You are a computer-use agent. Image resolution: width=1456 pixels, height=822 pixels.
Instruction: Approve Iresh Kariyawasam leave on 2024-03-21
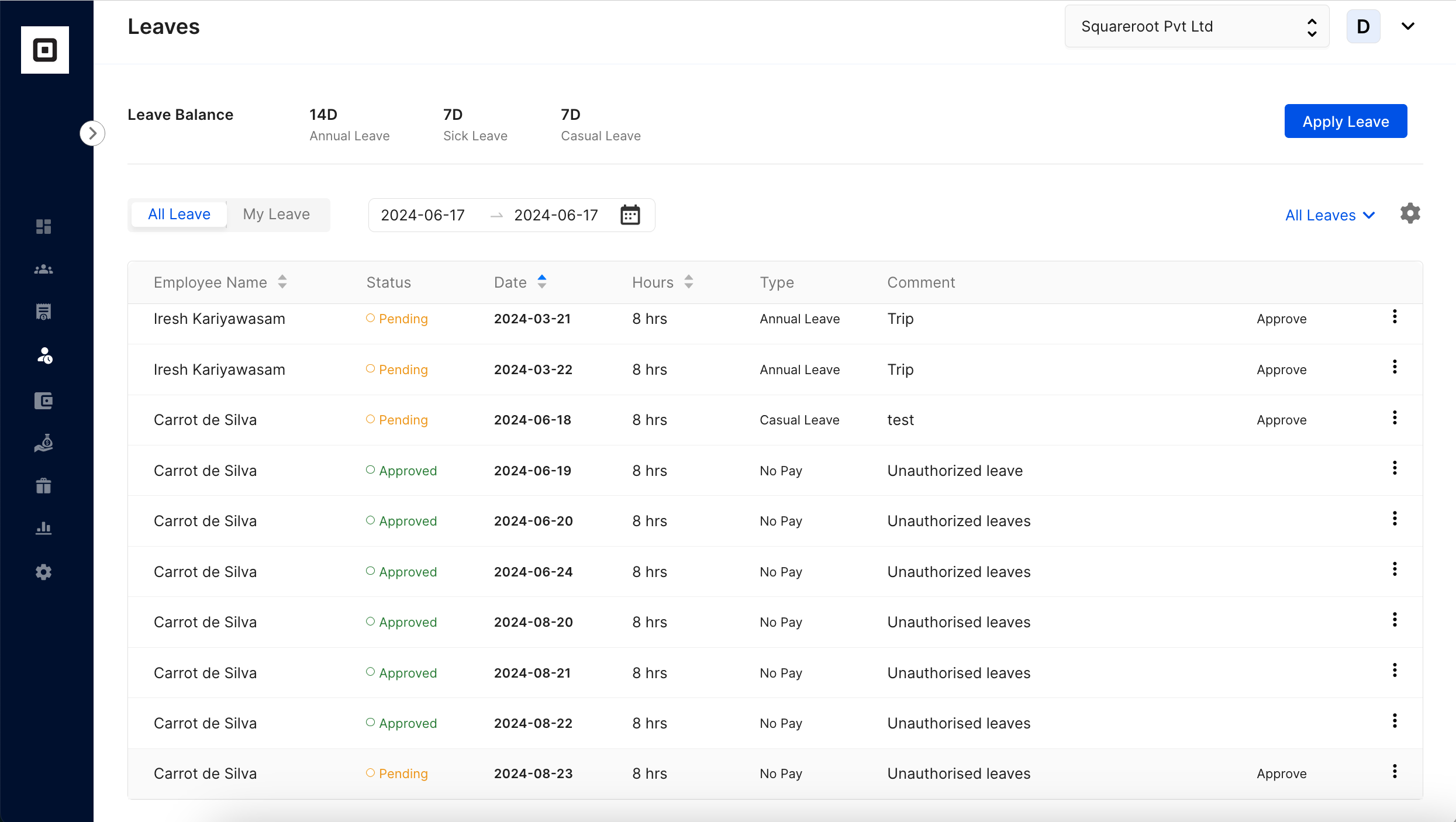(1281, 319)
